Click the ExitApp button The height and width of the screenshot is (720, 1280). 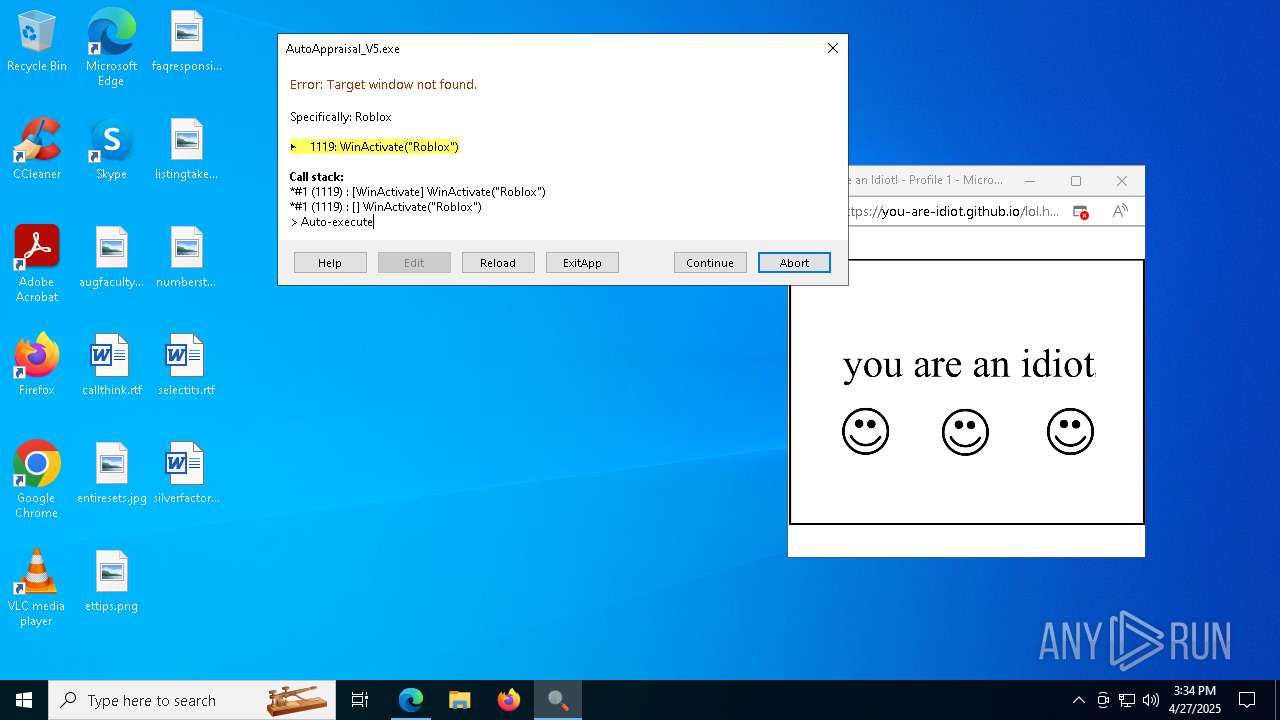(582, 263)
